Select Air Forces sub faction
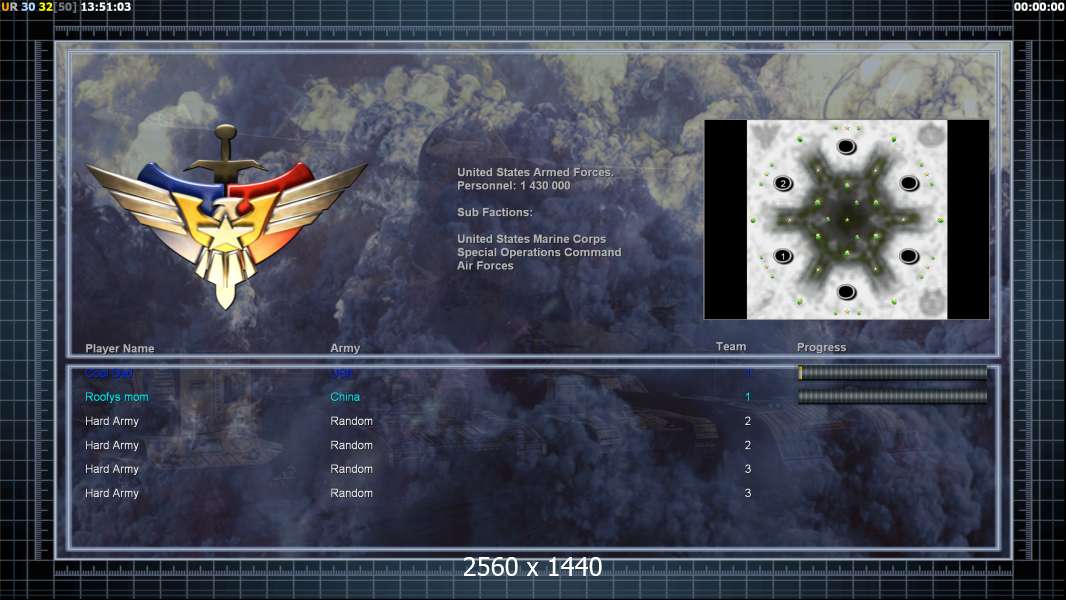The image size is (1066, 600). [485, 266]
